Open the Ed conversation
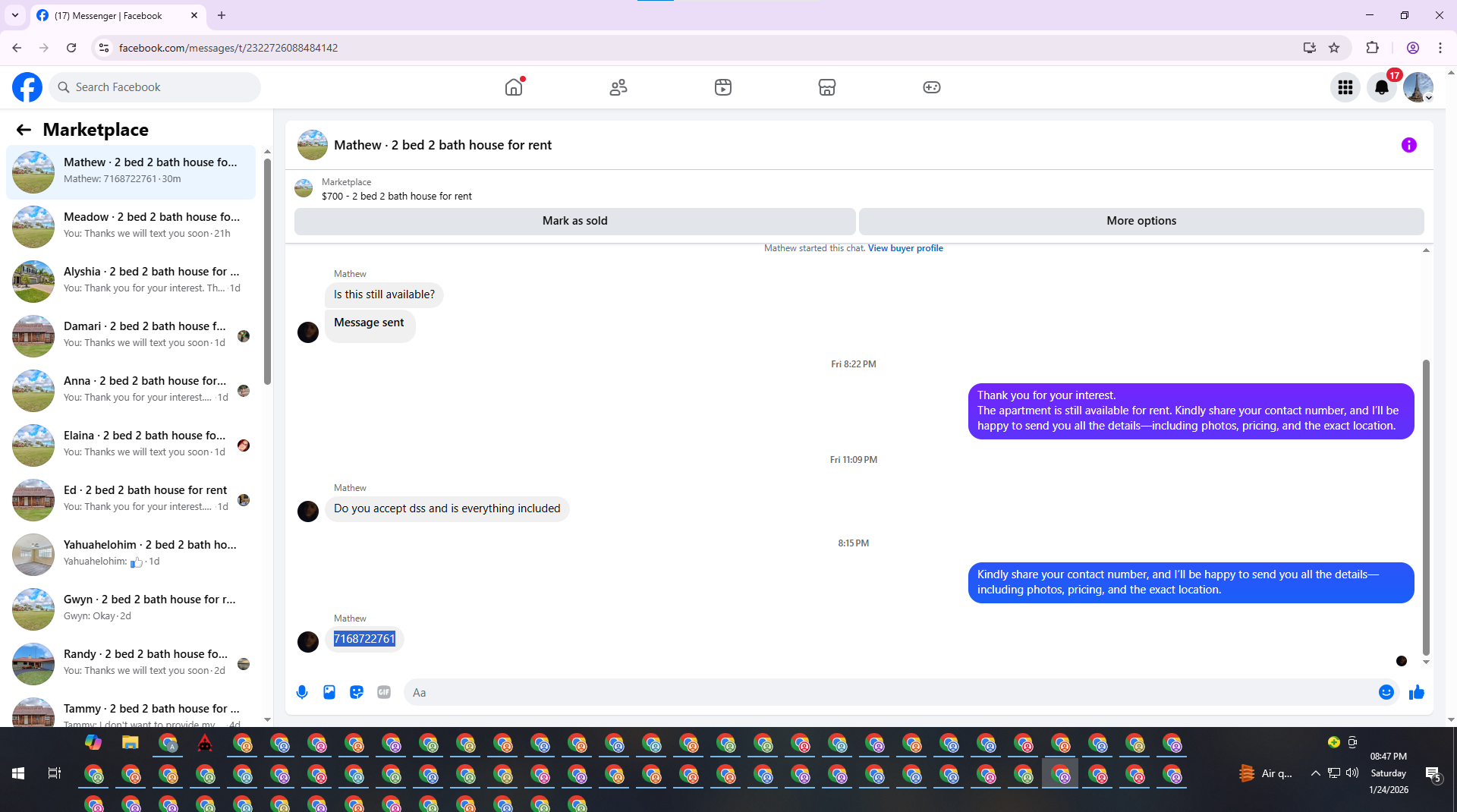The image size is (1457, 812). [131, 500]
